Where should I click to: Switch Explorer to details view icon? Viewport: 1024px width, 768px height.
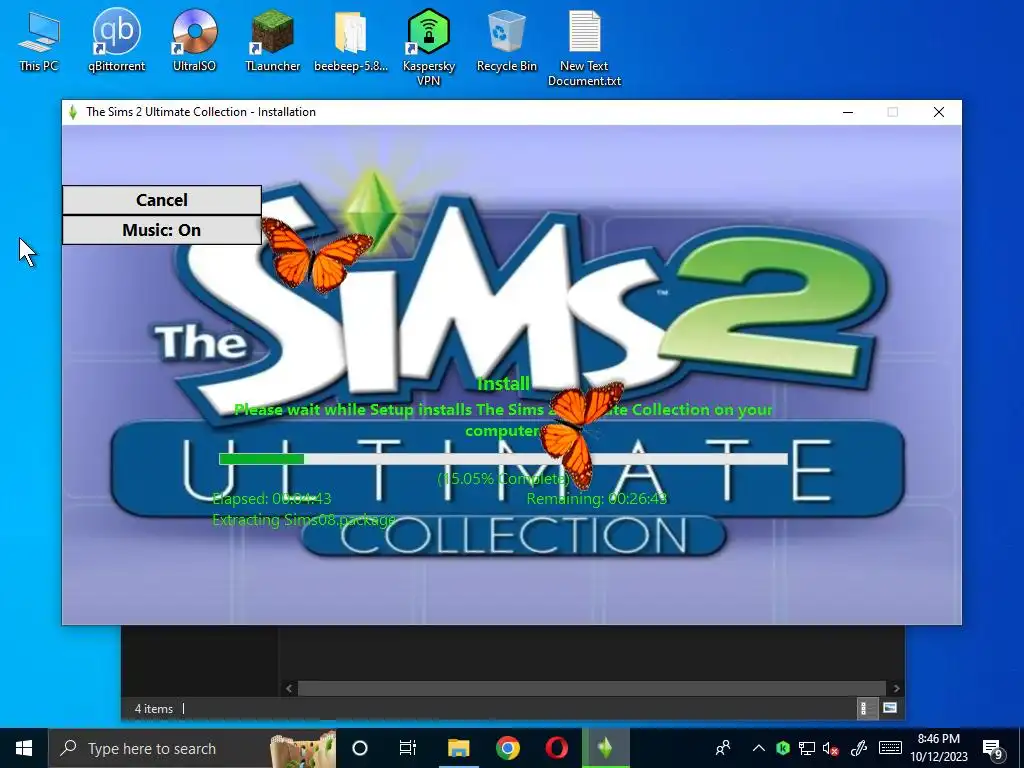pyautogui.click(x=865, y=708)
